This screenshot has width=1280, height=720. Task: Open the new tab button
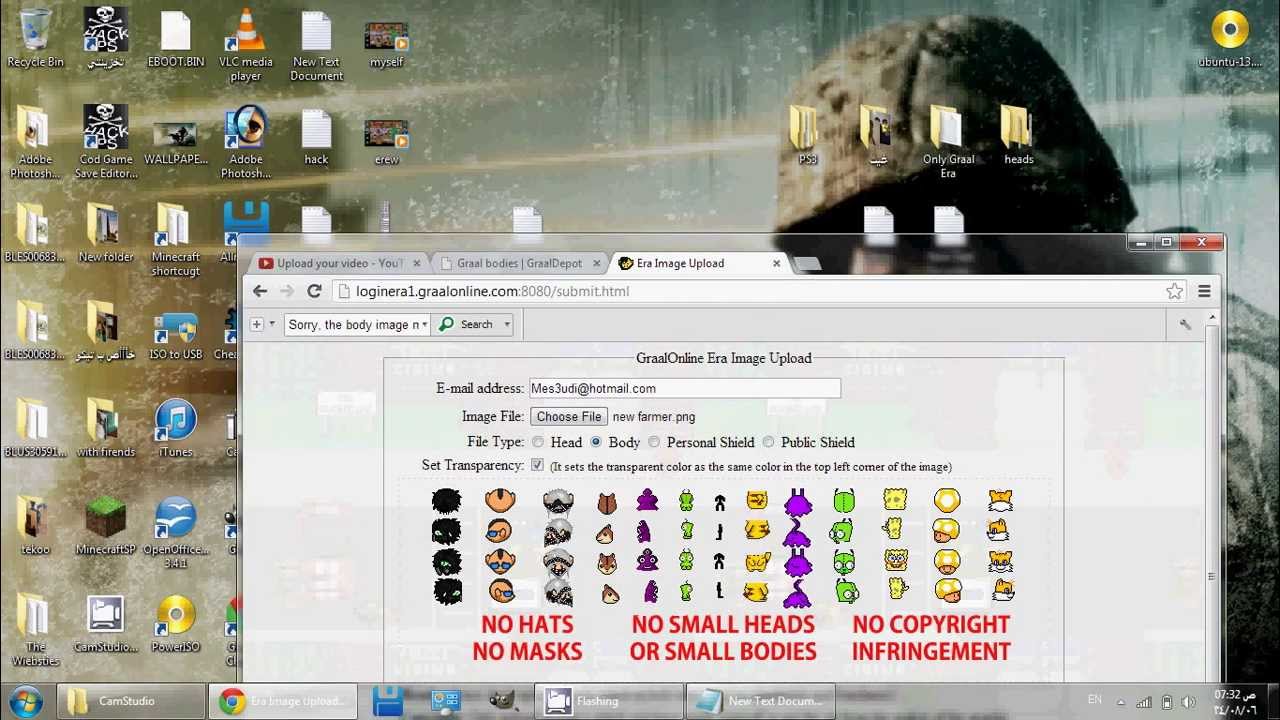(x=808, y=263)
